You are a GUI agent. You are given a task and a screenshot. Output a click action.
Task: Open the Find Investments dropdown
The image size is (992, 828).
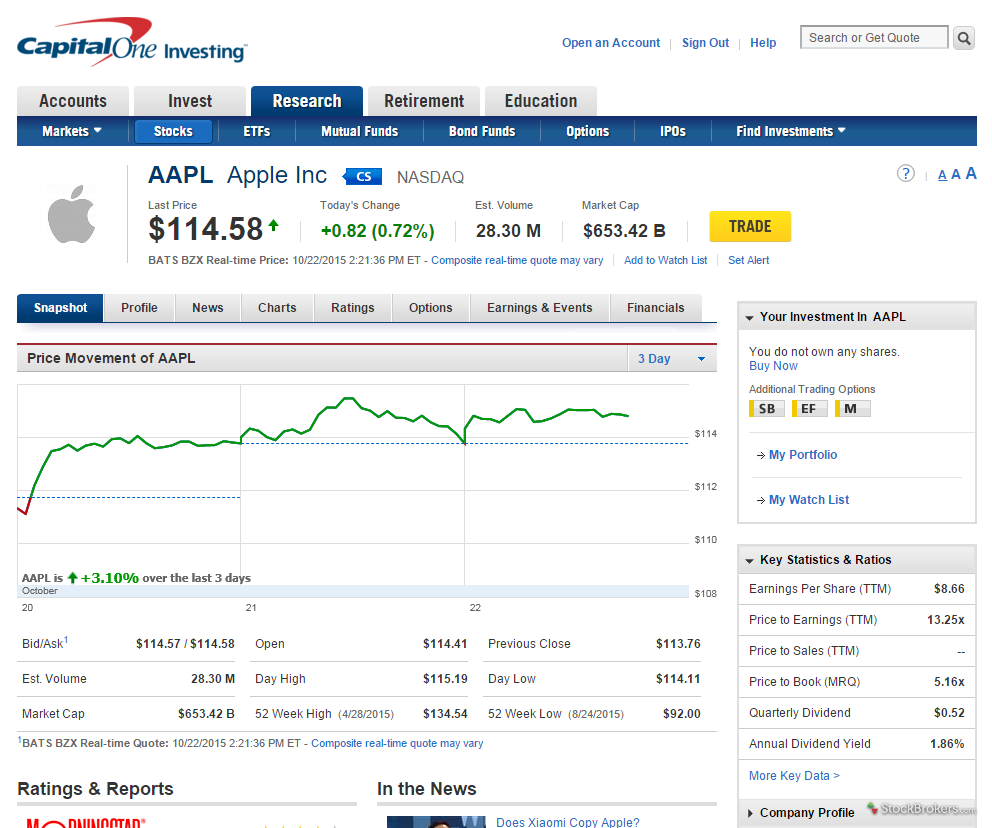click(790, 131)
